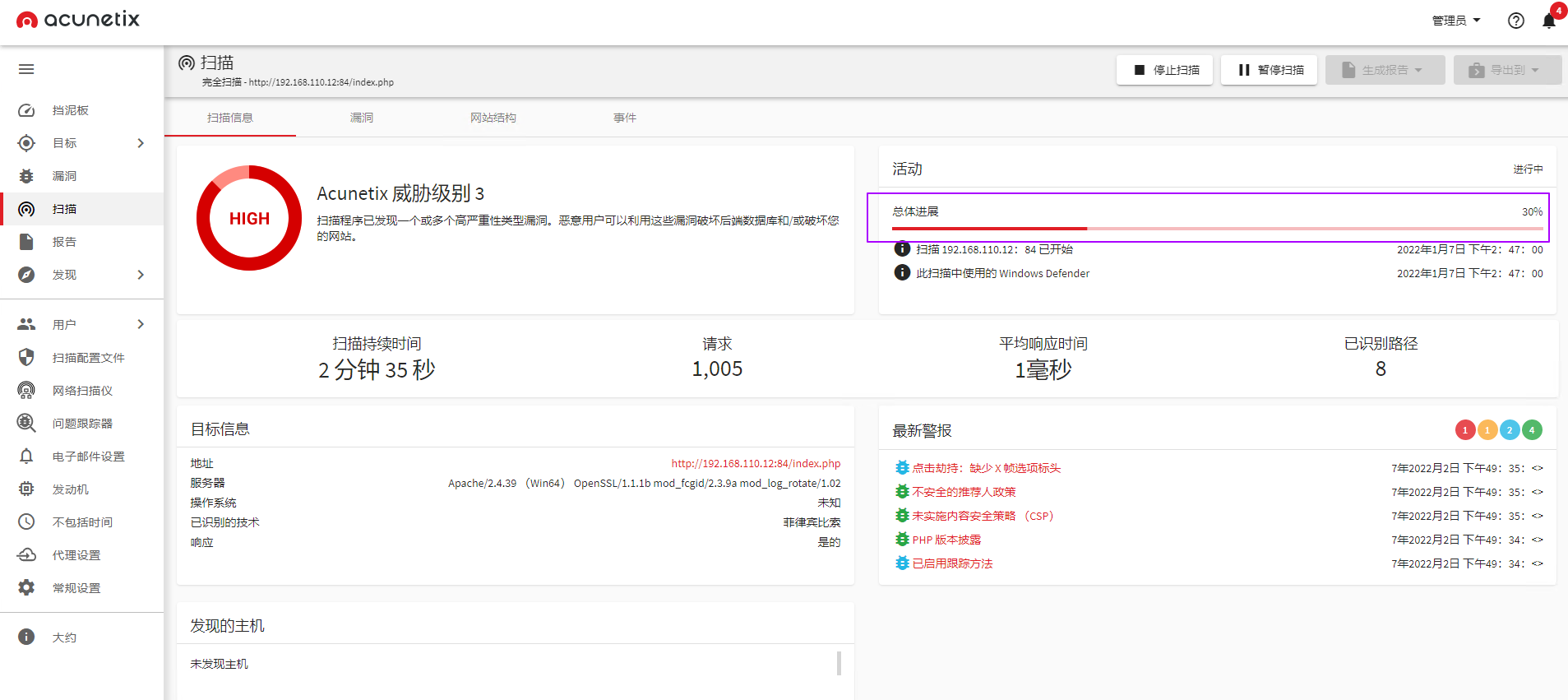
Task: Click the 发动机 chip icon
Action: [x=26, y=489]
